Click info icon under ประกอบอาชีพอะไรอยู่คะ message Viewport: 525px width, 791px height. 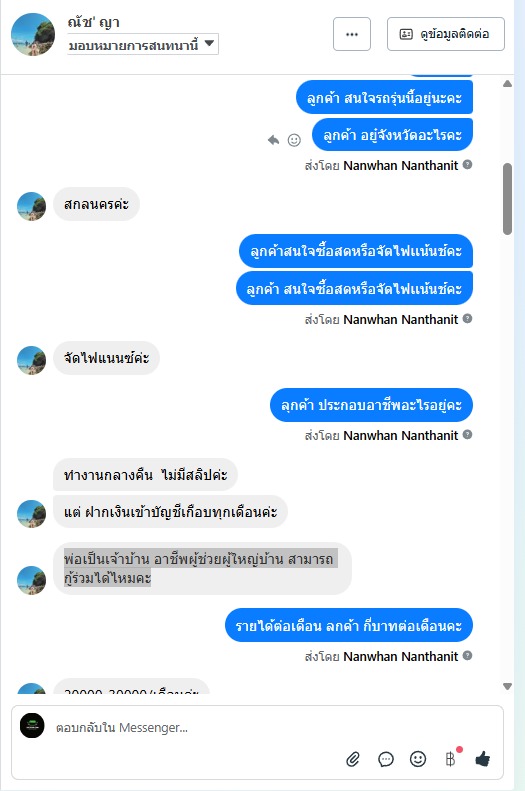[x=468, y=434]
